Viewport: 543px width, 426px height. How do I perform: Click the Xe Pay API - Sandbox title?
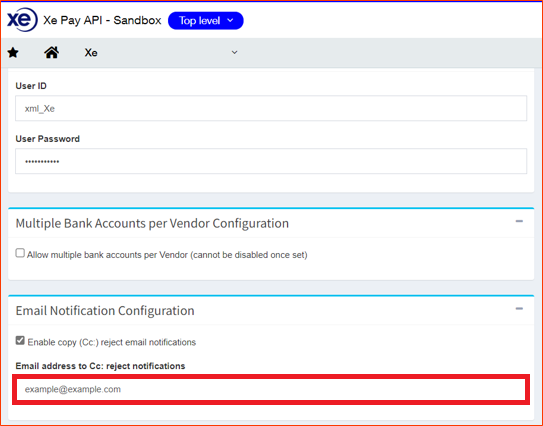(x=102, y=20)
